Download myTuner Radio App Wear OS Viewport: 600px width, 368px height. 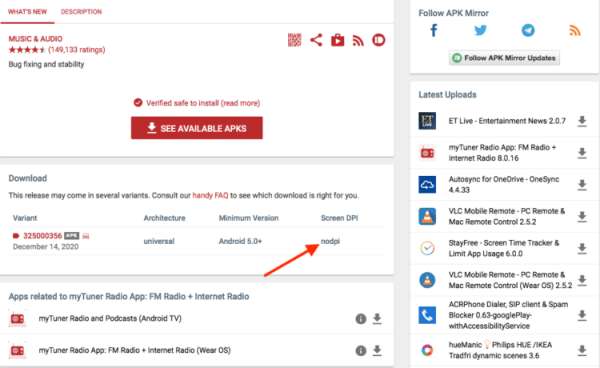point(377,350)
